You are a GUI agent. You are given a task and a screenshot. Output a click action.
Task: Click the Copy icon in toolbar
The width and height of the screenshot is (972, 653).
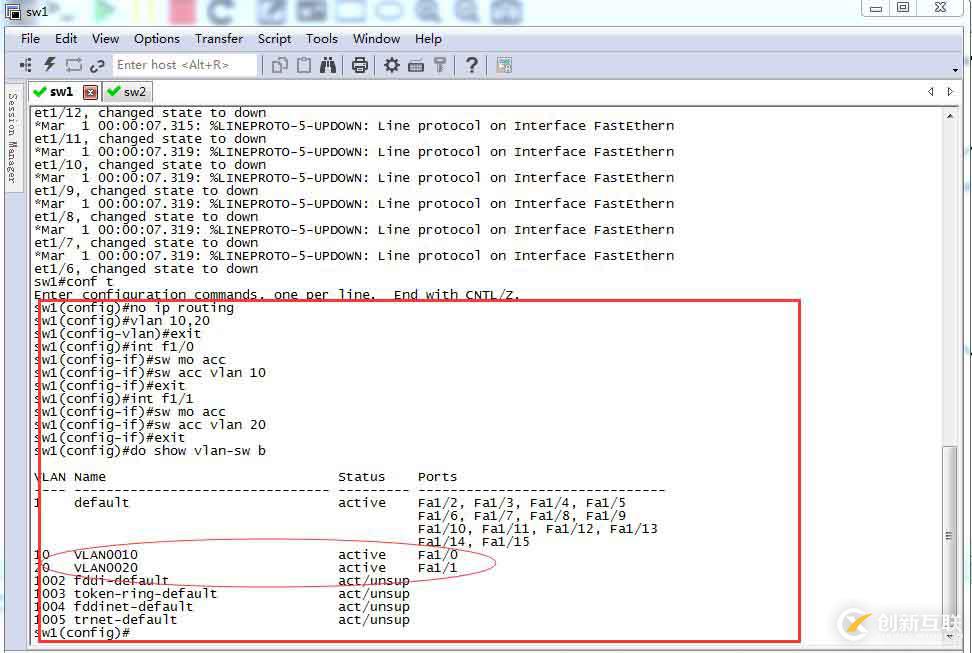pyautogui.click(x=280, y=65)
